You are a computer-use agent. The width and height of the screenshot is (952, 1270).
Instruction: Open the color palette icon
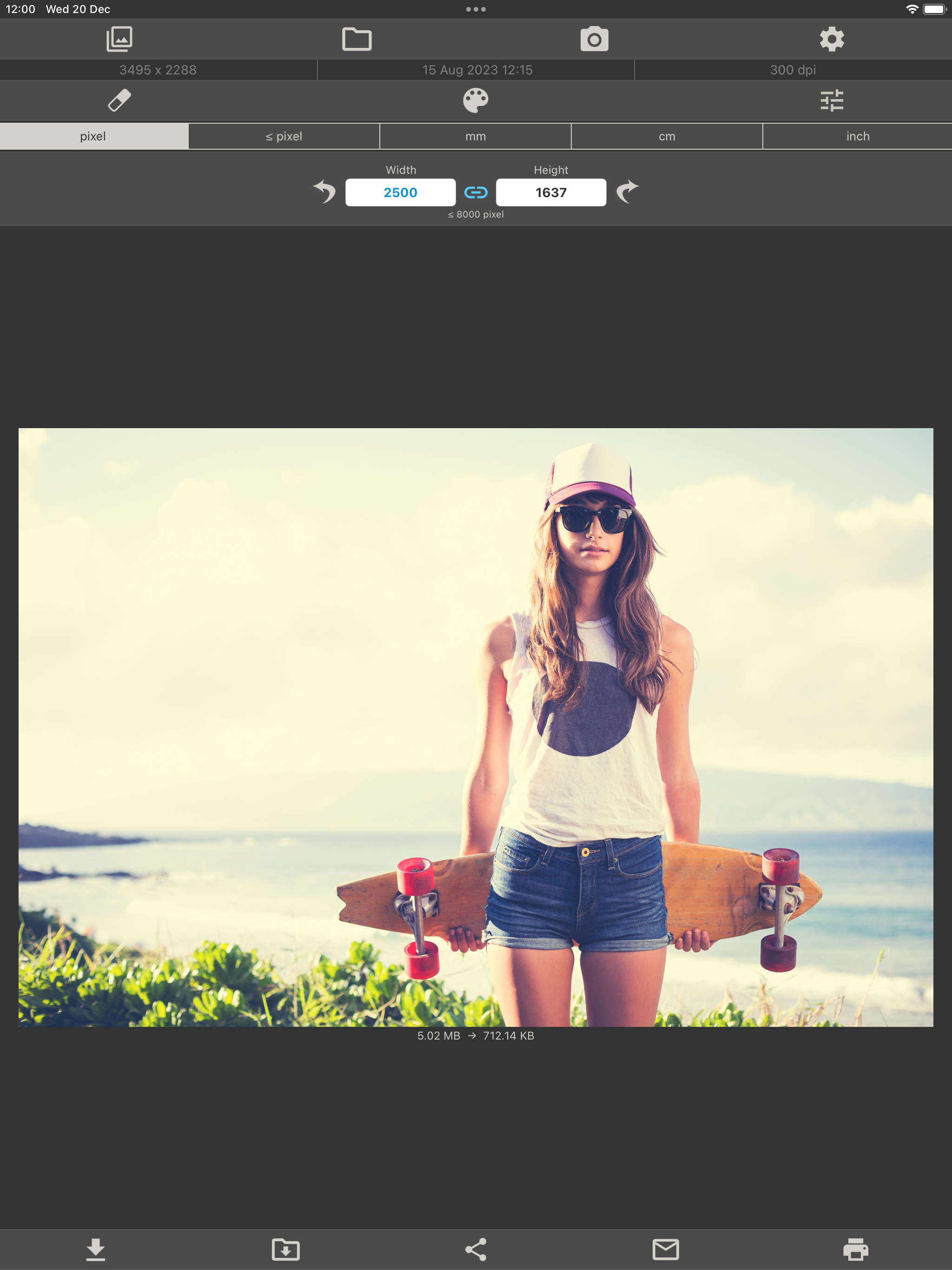coord(476,100)
